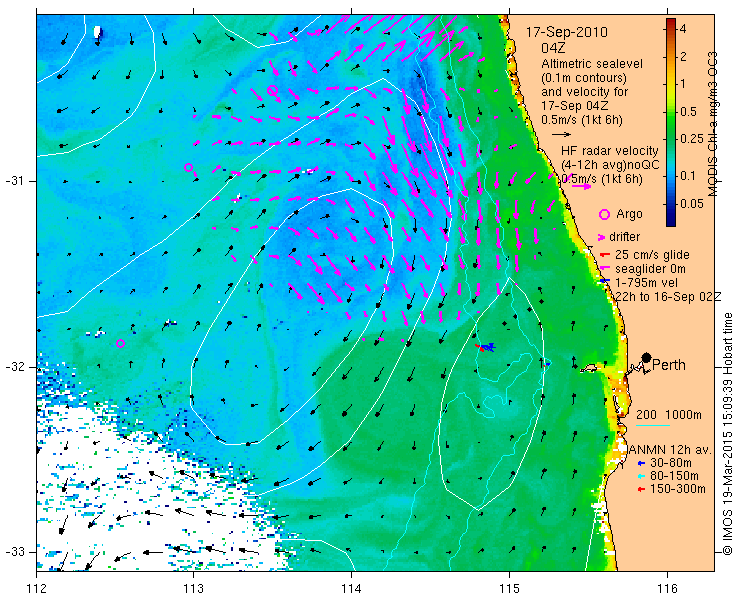Click the 'MODIS Chl-a mg/m3 OC3' colorbar title
Image resolution: width=740 pixels, height=600 pixels.
point(713,124)
